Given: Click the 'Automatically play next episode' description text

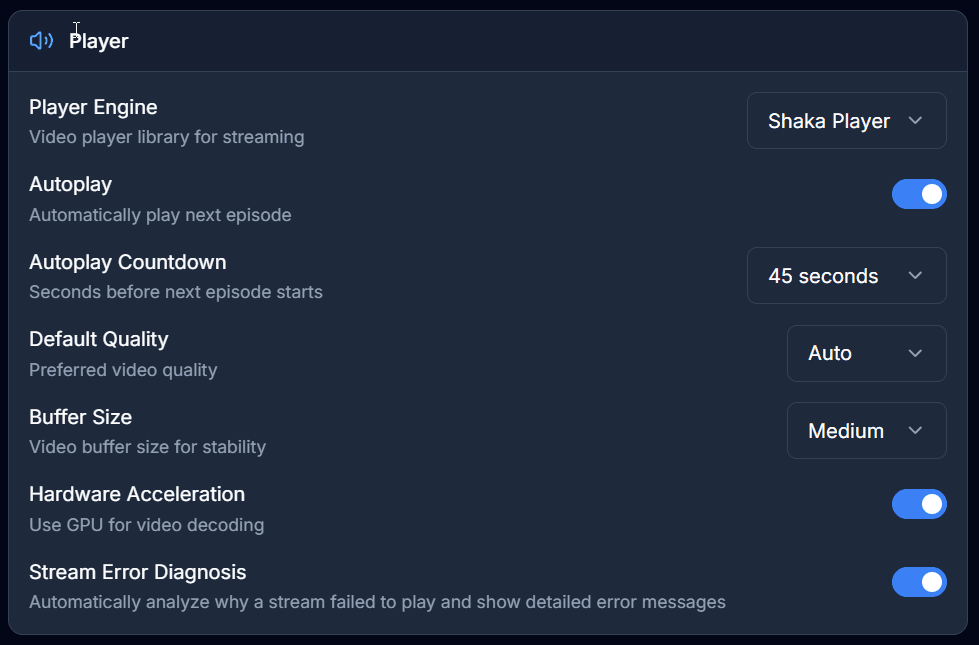Looking at the screenshot, I should click(160, 215).
